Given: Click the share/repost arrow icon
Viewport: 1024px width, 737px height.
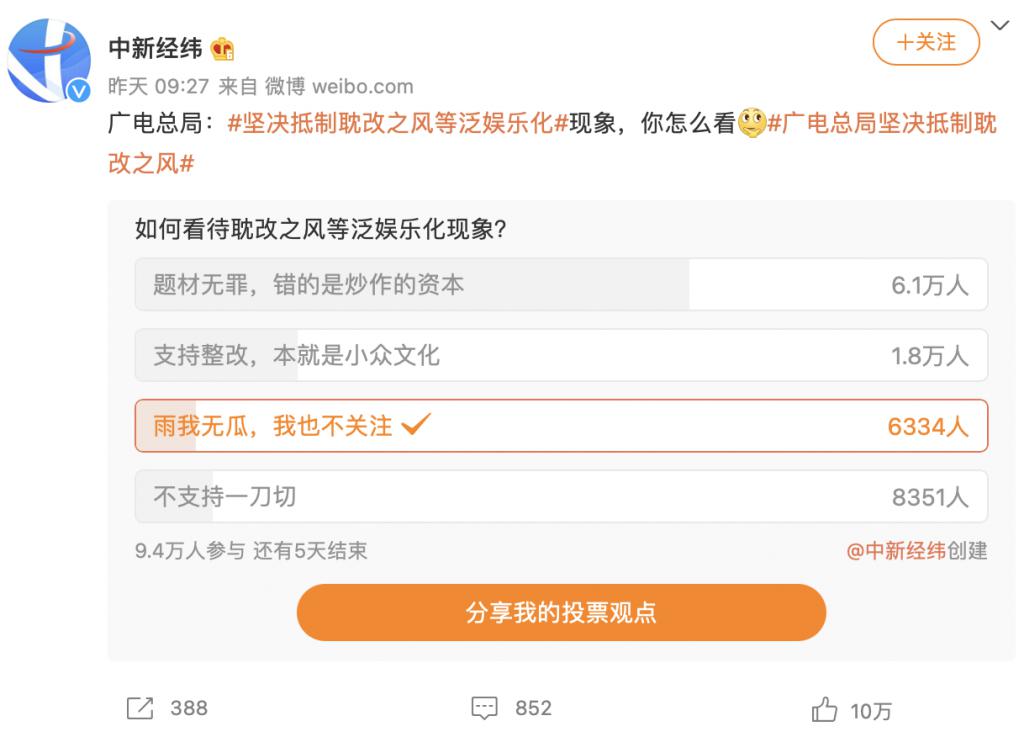Looking at the screenshot, I should (x=141, y=709).
